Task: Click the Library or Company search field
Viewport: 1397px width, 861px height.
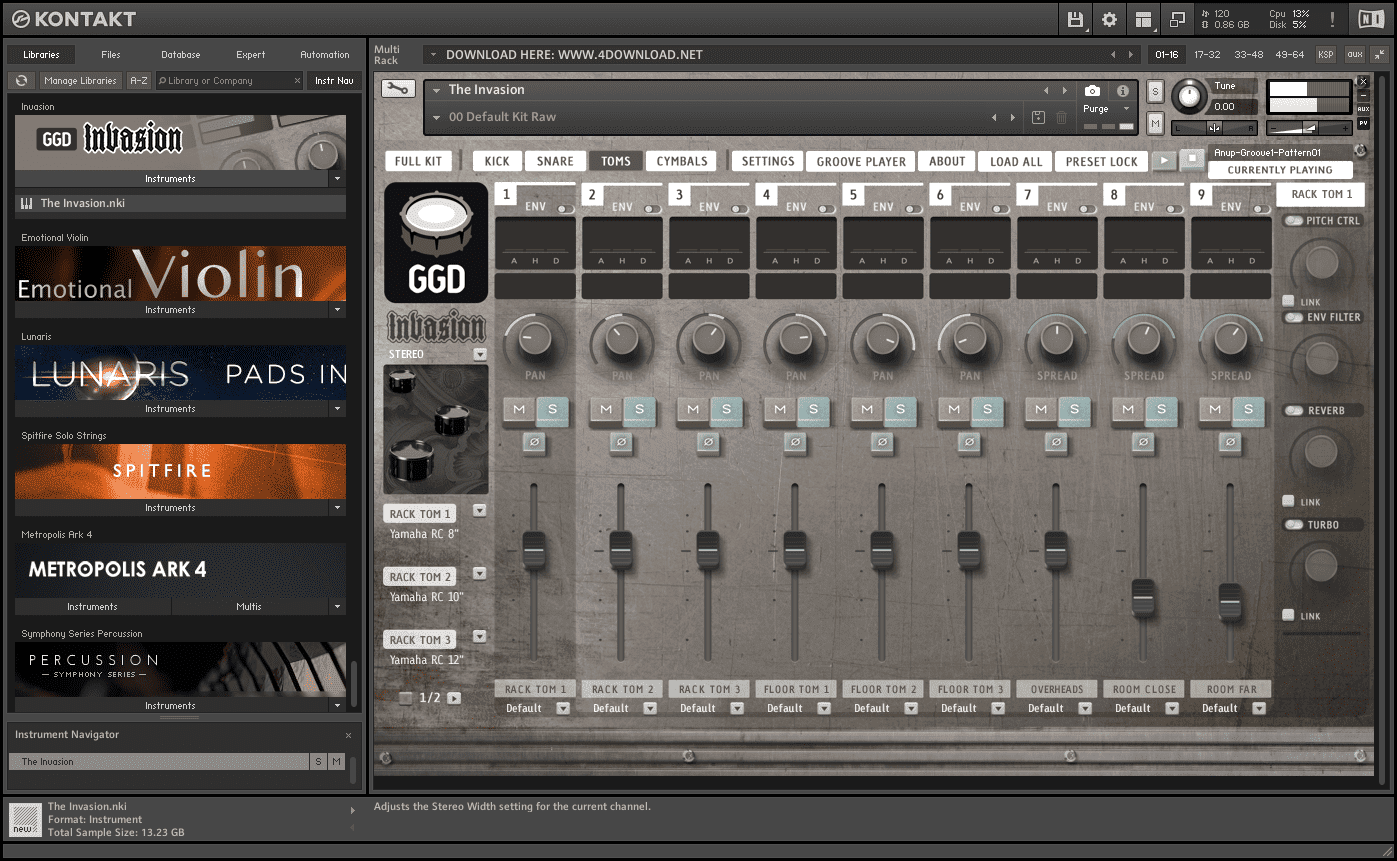Action: click(x=229, y=80)
